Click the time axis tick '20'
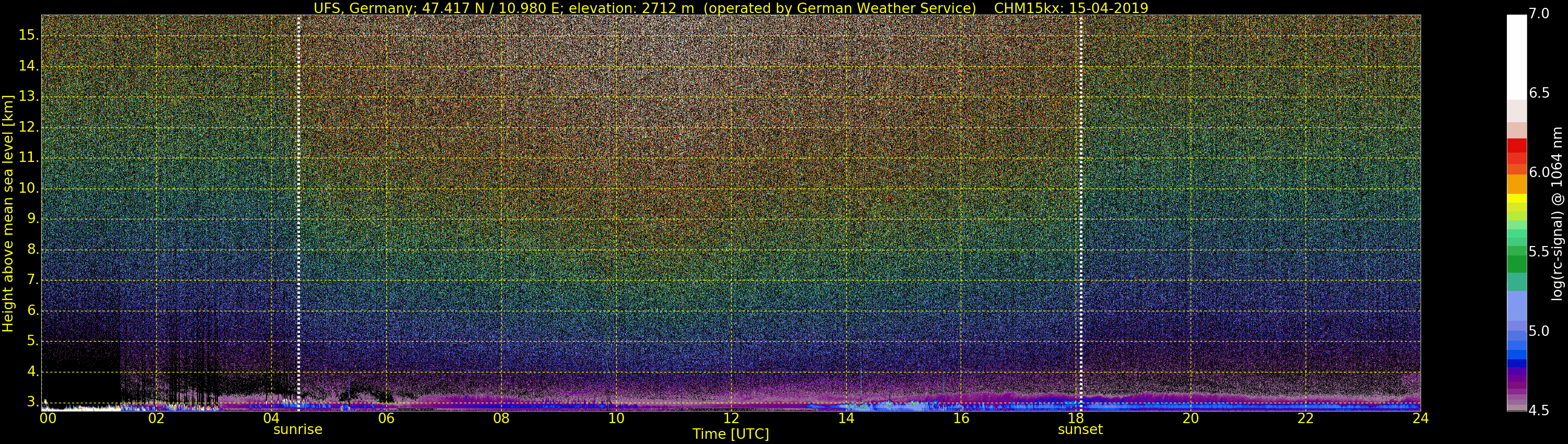The image size is (1568, 444). click(1191, 418)
